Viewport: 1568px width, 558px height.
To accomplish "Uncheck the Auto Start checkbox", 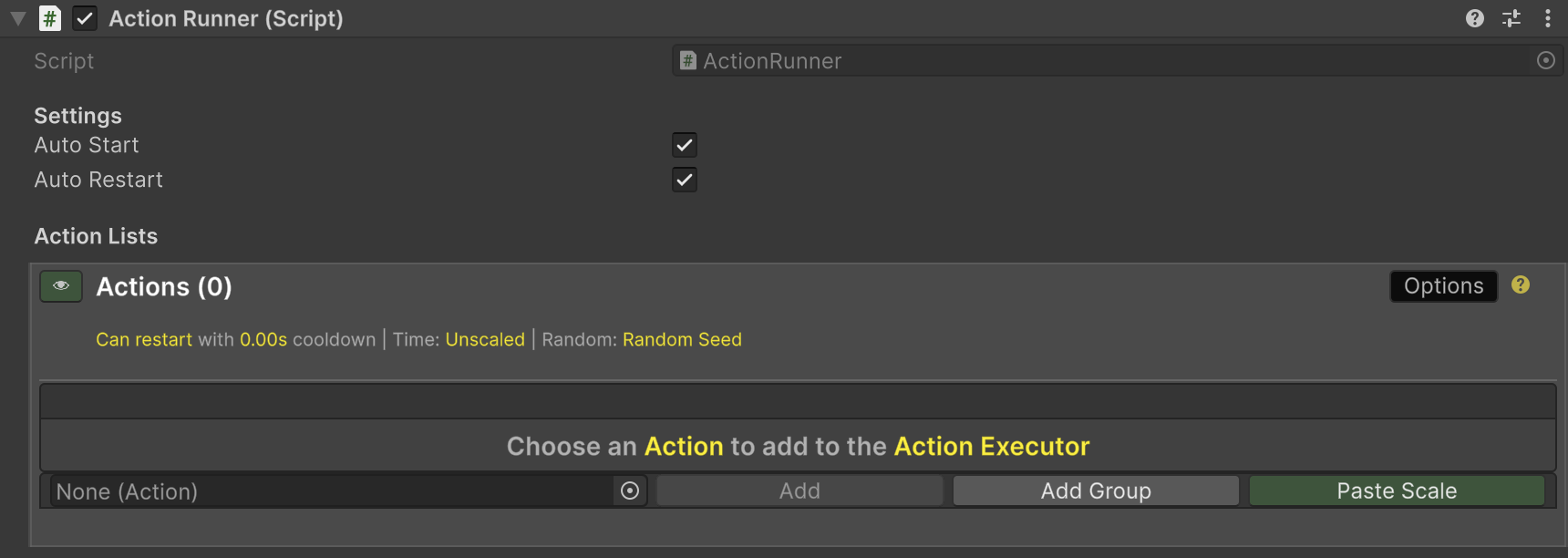I will pyautogui.click(x=685, y=145).
